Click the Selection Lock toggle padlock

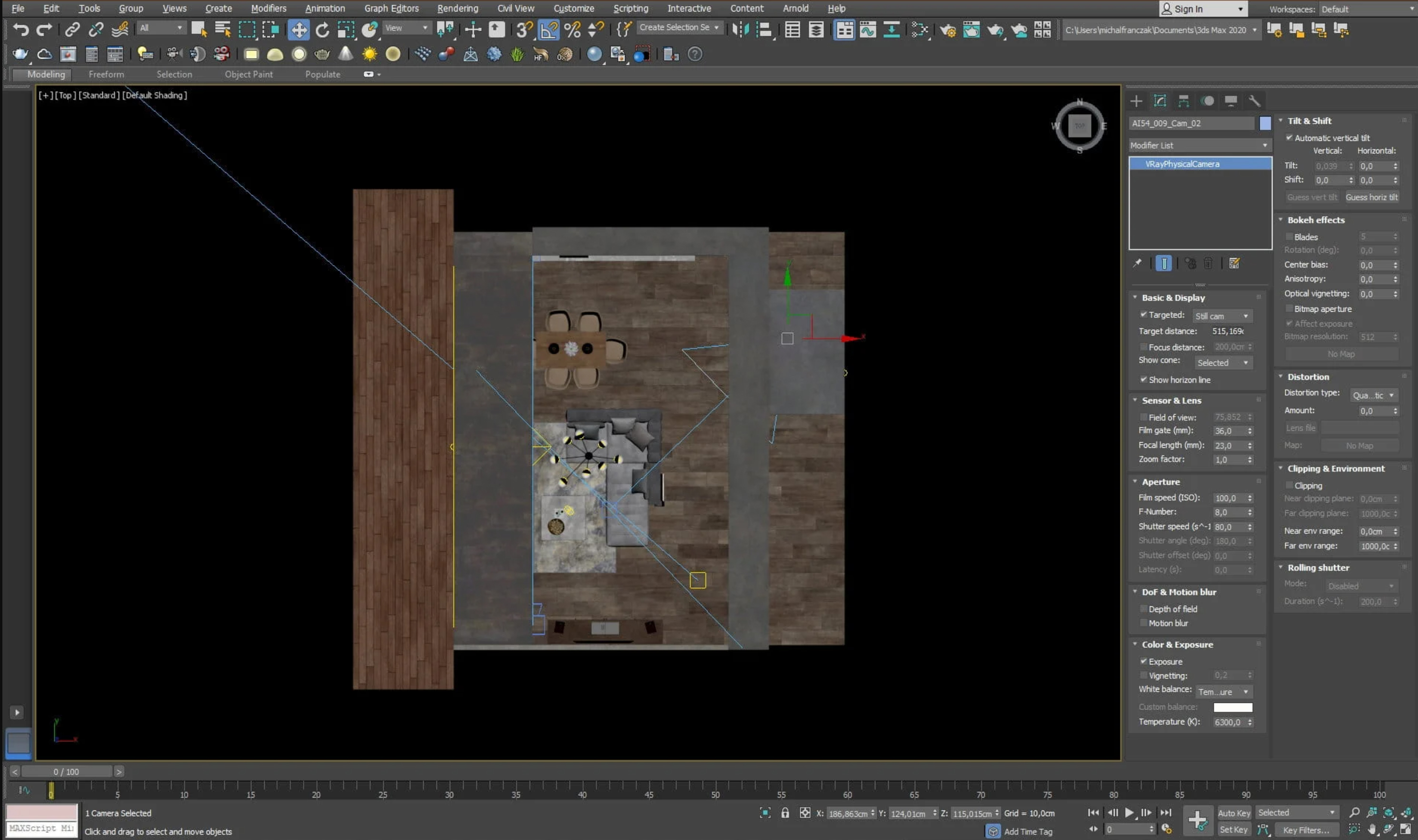click(x=785, y=813)
